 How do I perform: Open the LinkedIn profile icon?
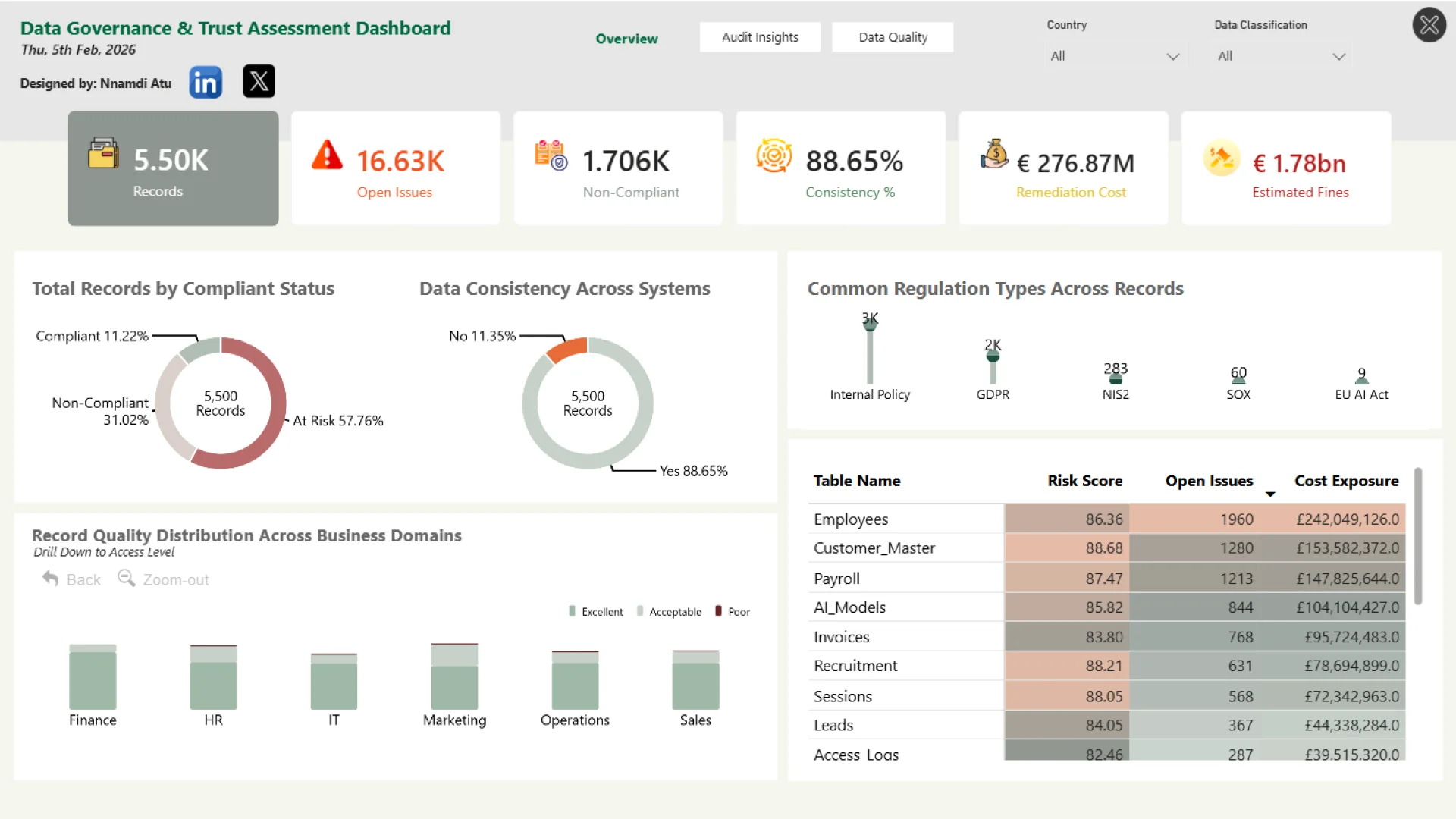coord(206,82)
